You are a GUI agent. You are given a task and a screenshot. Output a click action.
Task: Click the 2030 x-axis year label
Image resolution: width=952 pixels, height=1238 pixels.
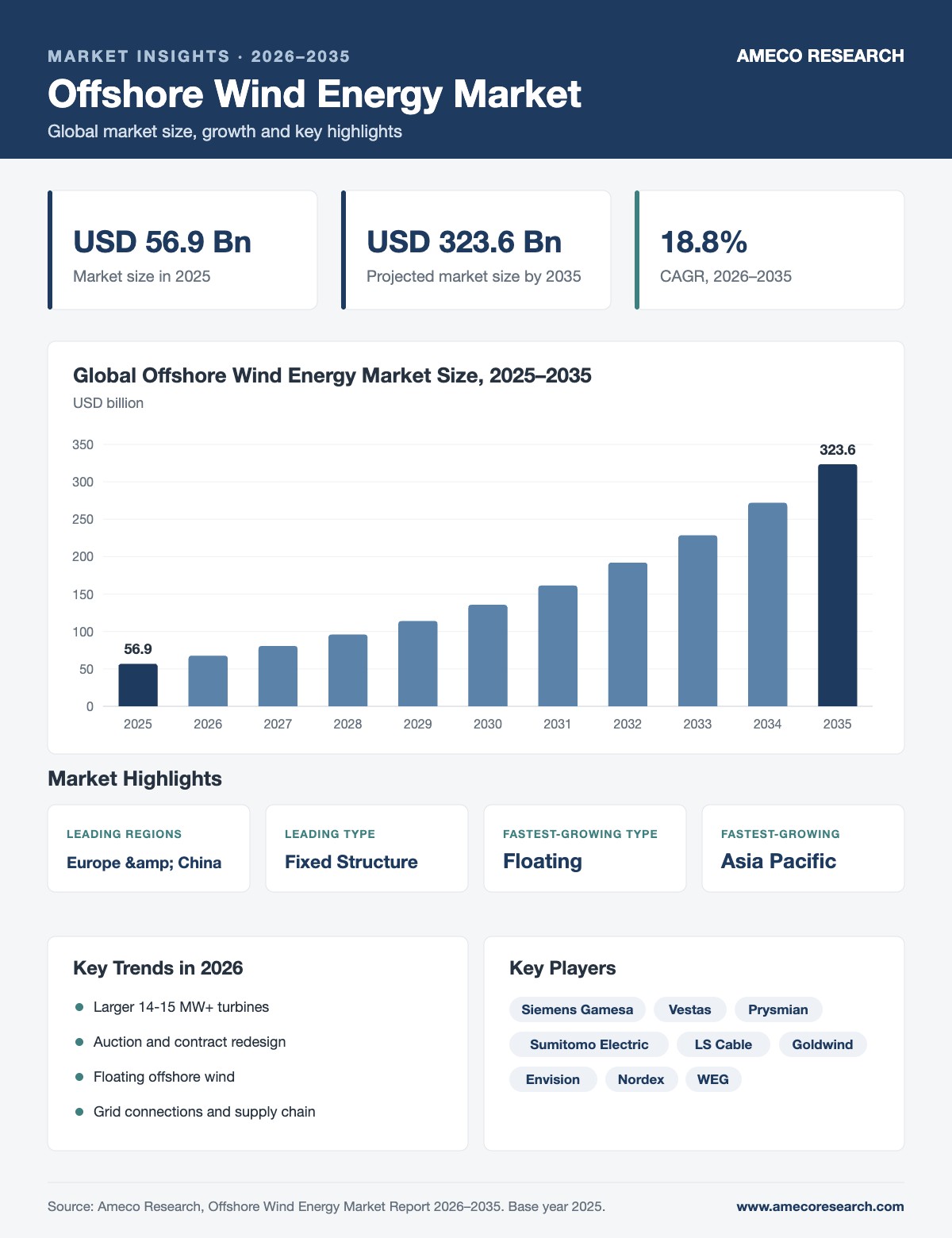click(x=488, y=724)
